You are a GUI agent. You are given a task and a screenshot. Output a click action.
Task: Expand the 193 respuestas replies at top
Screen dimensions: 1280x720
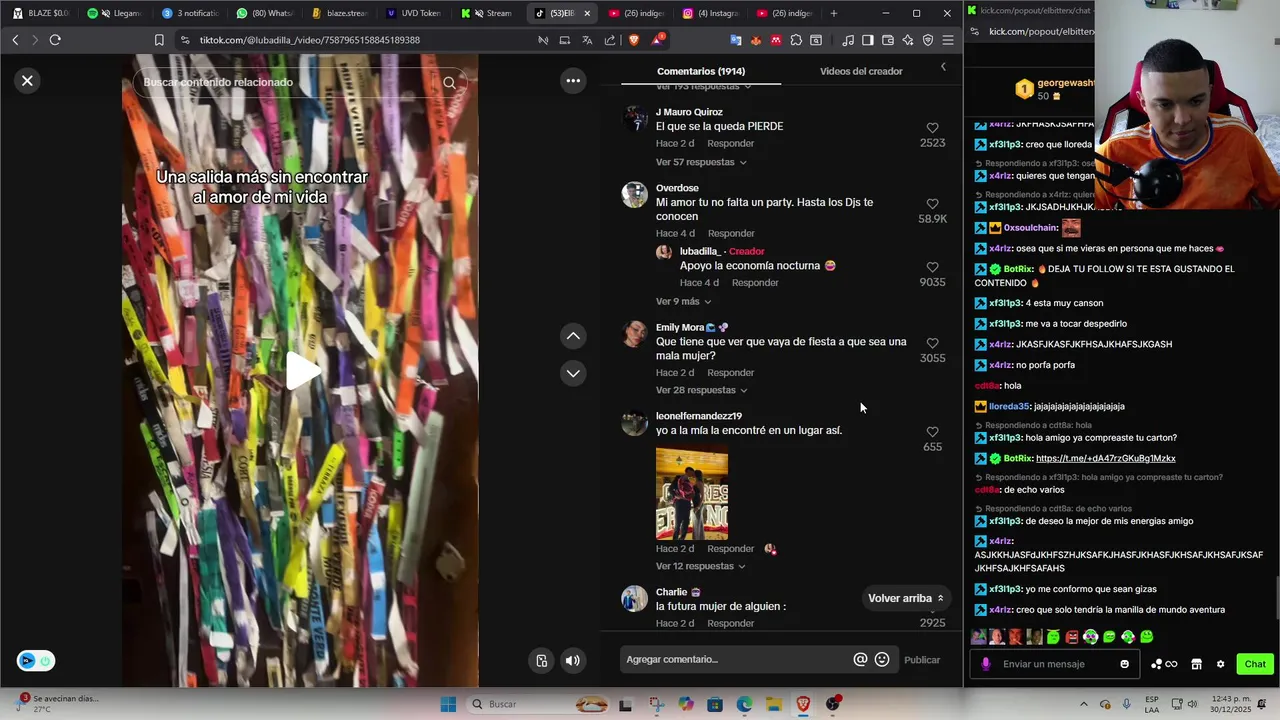tap(703, 87)
